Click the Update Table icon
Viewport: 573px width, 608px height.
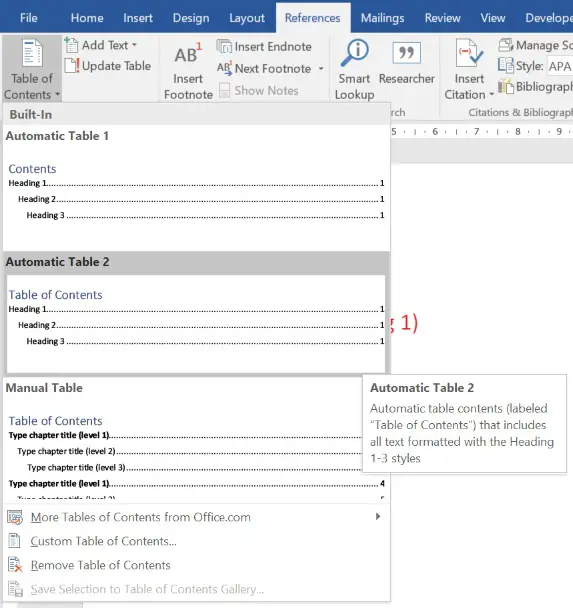click(72, 66)
